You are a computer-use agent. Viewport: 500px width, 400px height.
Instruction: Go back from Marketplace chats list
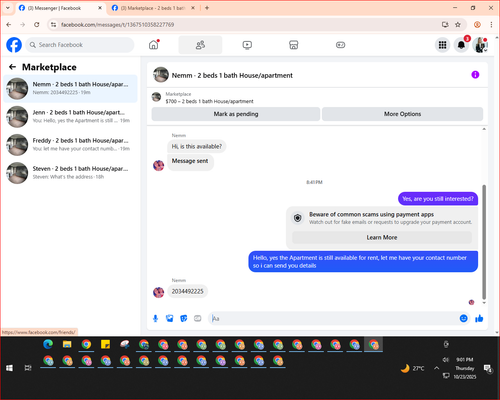(x=12, y=67)
